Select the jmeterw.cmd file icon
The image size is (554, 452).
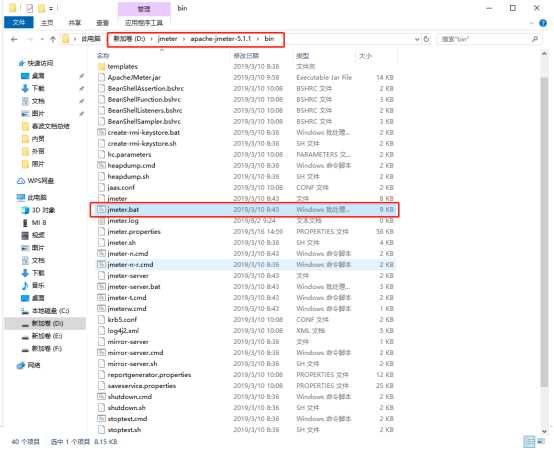101,309
